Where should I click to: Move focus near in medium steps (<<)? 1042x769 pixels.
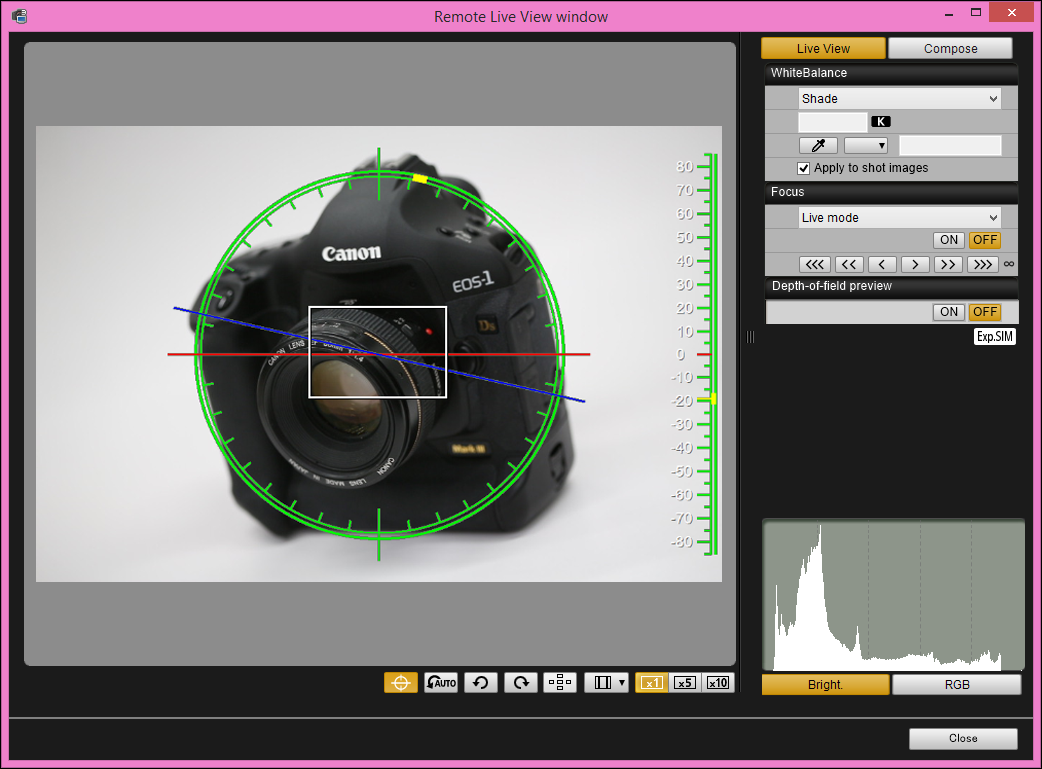coord(849,265)
